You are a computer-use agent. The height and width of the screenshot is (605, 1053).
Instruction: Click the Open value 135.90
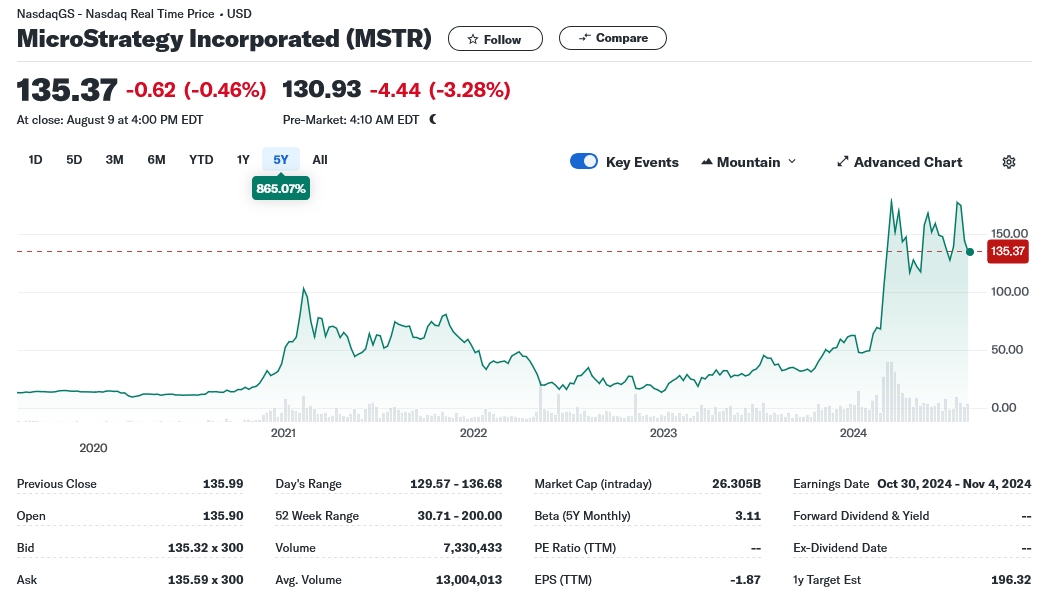click(223, 516)
